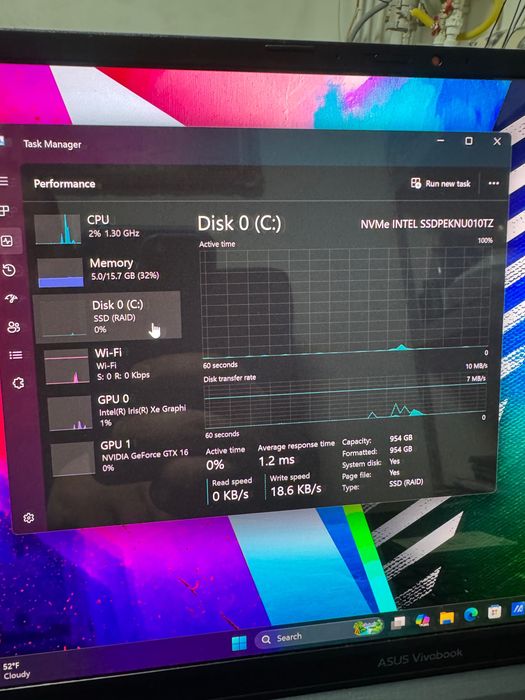Screen dimensions: 525x700
Task: Click the Wi-Fi mini throughput graph thumbnail
Action: point(67,367)
